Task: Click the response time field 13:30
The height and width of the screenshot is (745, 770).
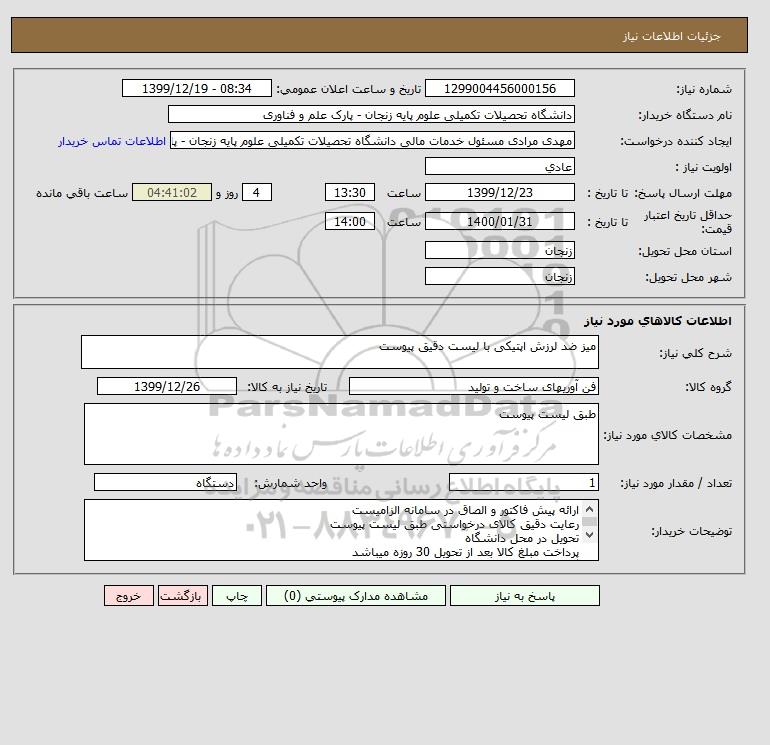Action: (350, 193)
